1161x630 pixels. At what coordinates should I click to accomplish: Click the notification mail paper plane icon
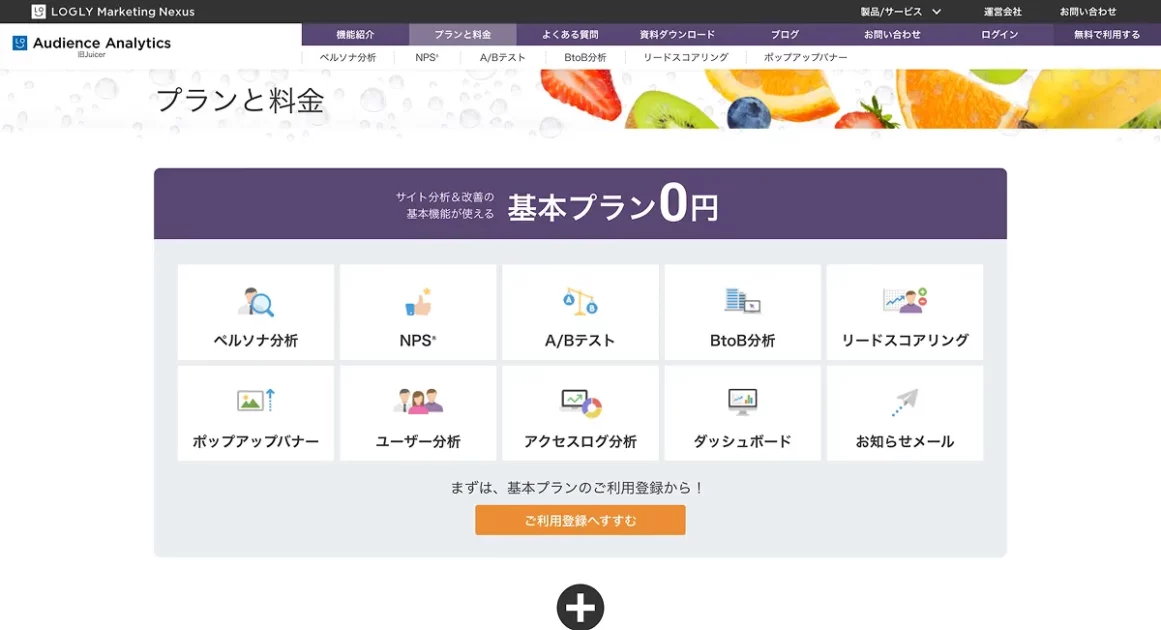(904, 402)
